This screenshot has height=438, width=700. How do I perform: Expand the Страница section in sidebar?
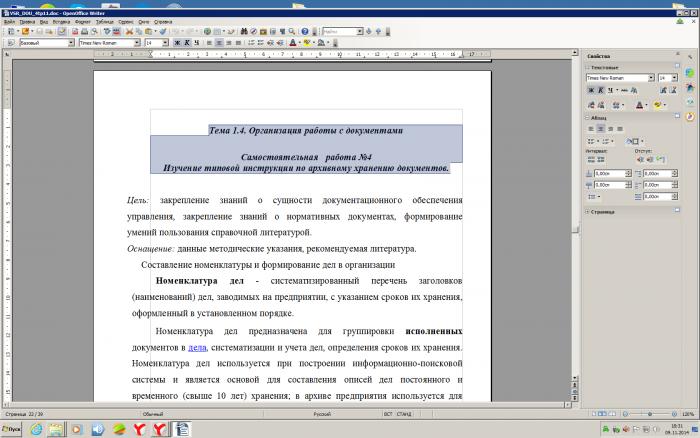pyautogui.click(x=602, y=212)
